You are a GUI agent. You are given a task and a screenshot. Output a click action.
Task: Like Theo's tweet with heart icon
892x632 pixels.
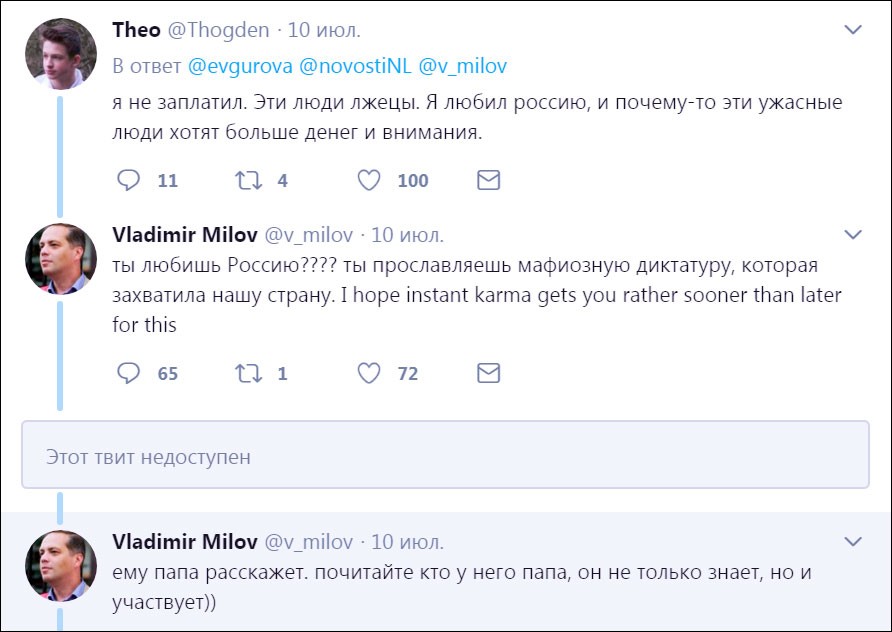click(369, 180)
